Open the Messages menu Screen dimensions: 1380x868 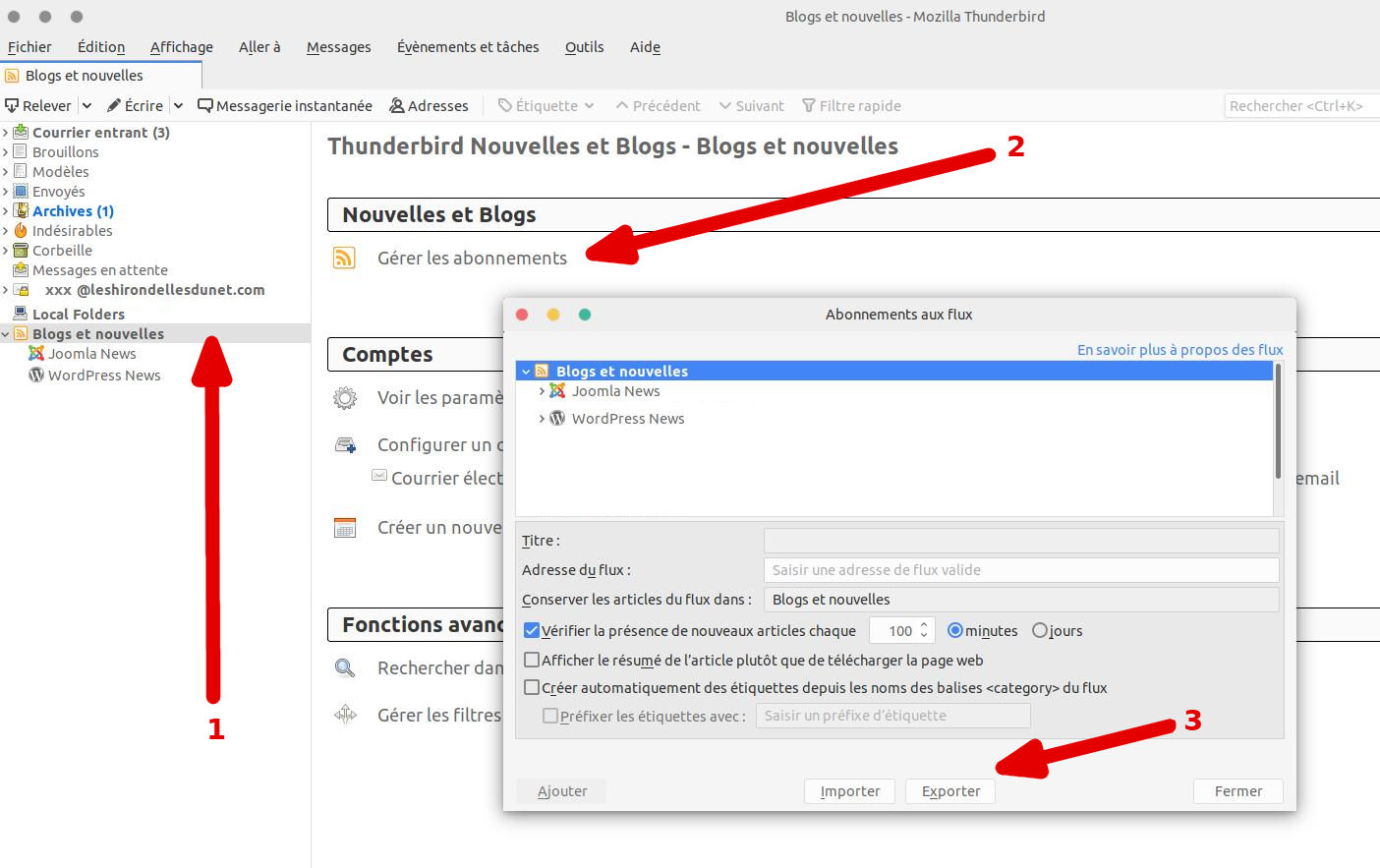[339, 46]
